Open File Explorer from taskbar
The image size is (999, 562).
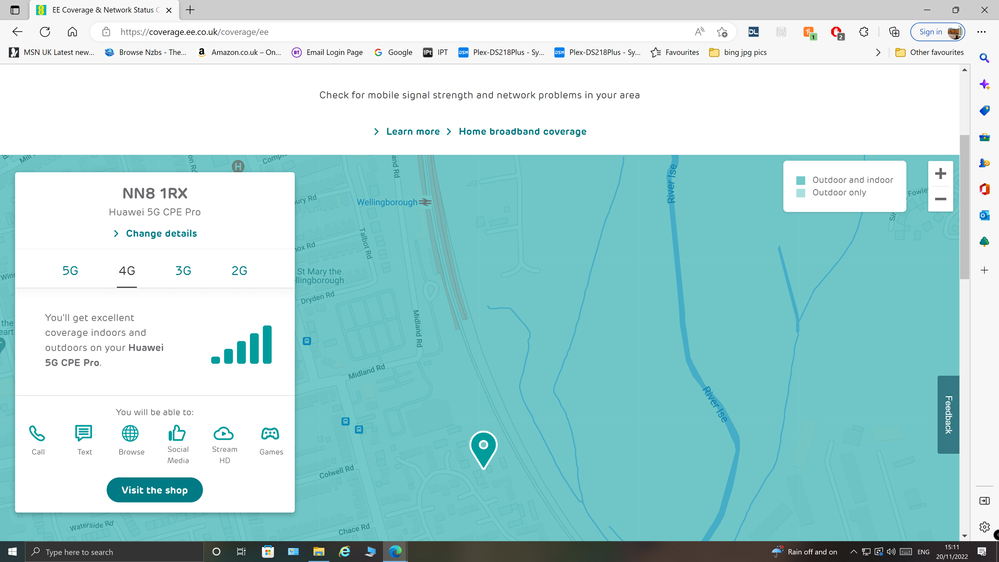319,552
